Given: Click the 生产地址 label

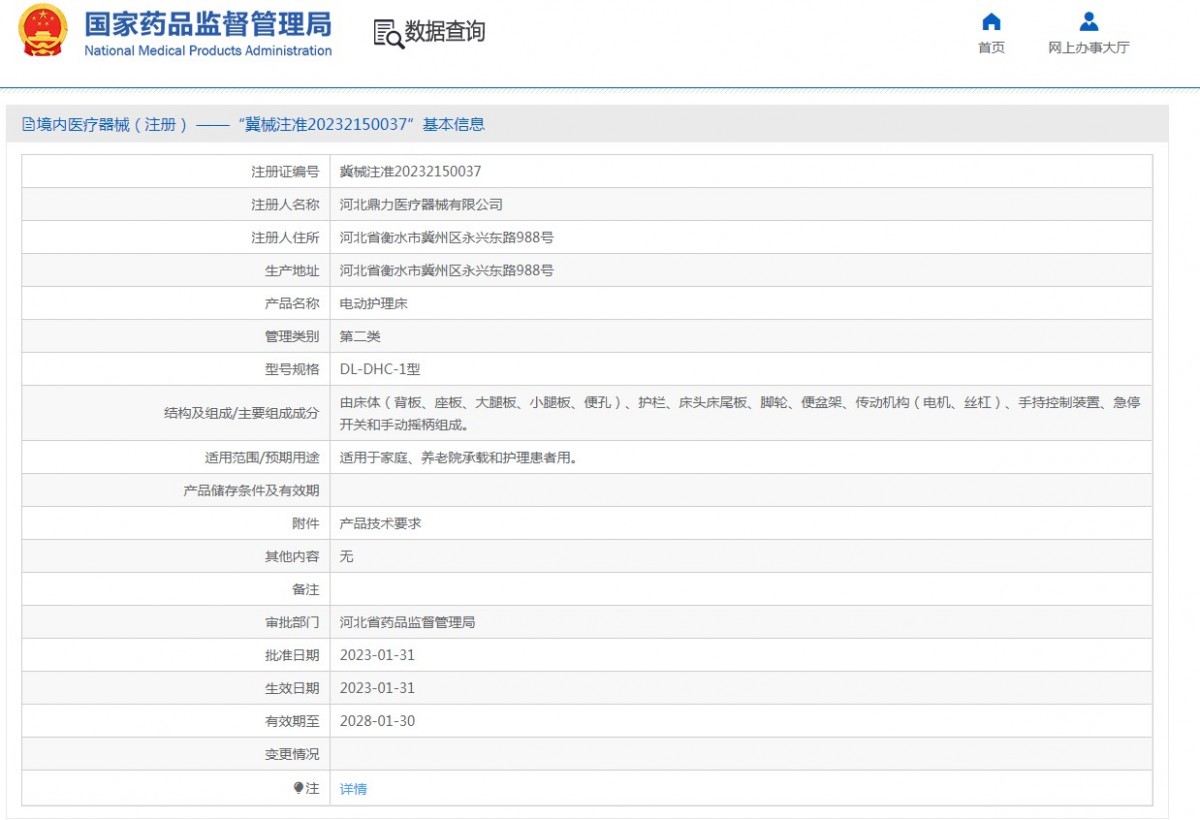Looking at the screenshot, I should [x=292, y=270].
